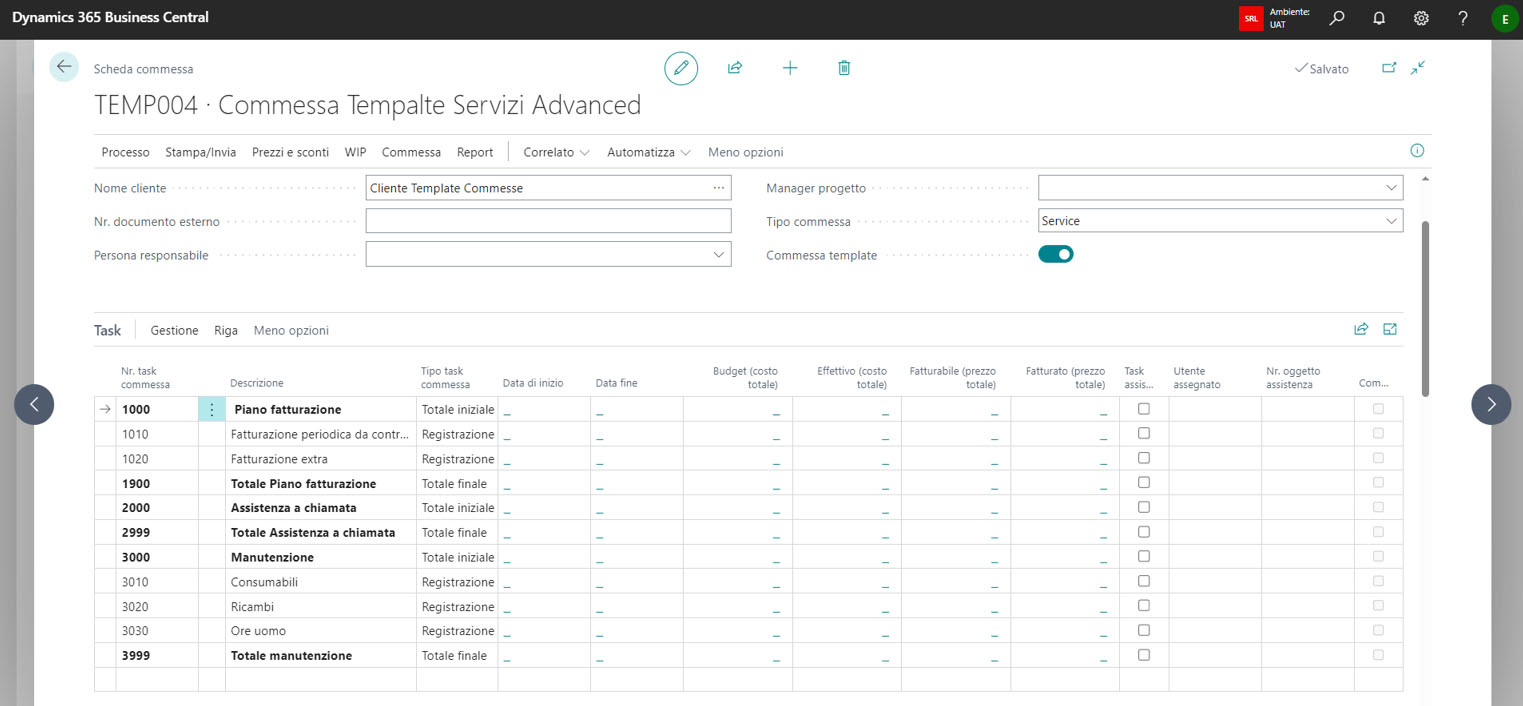Open the Processo menu
1523x706 pixels.
125,152
